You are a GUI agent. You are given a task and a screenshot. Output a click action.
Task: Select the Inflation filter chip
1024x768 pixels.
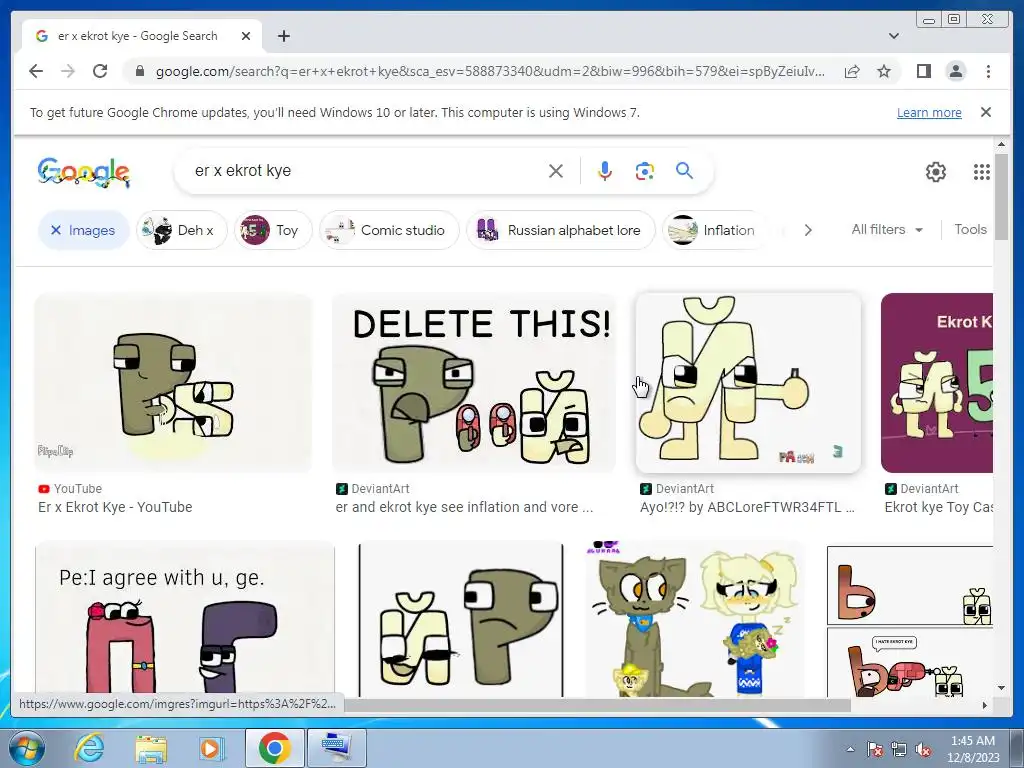pos(713,230)
